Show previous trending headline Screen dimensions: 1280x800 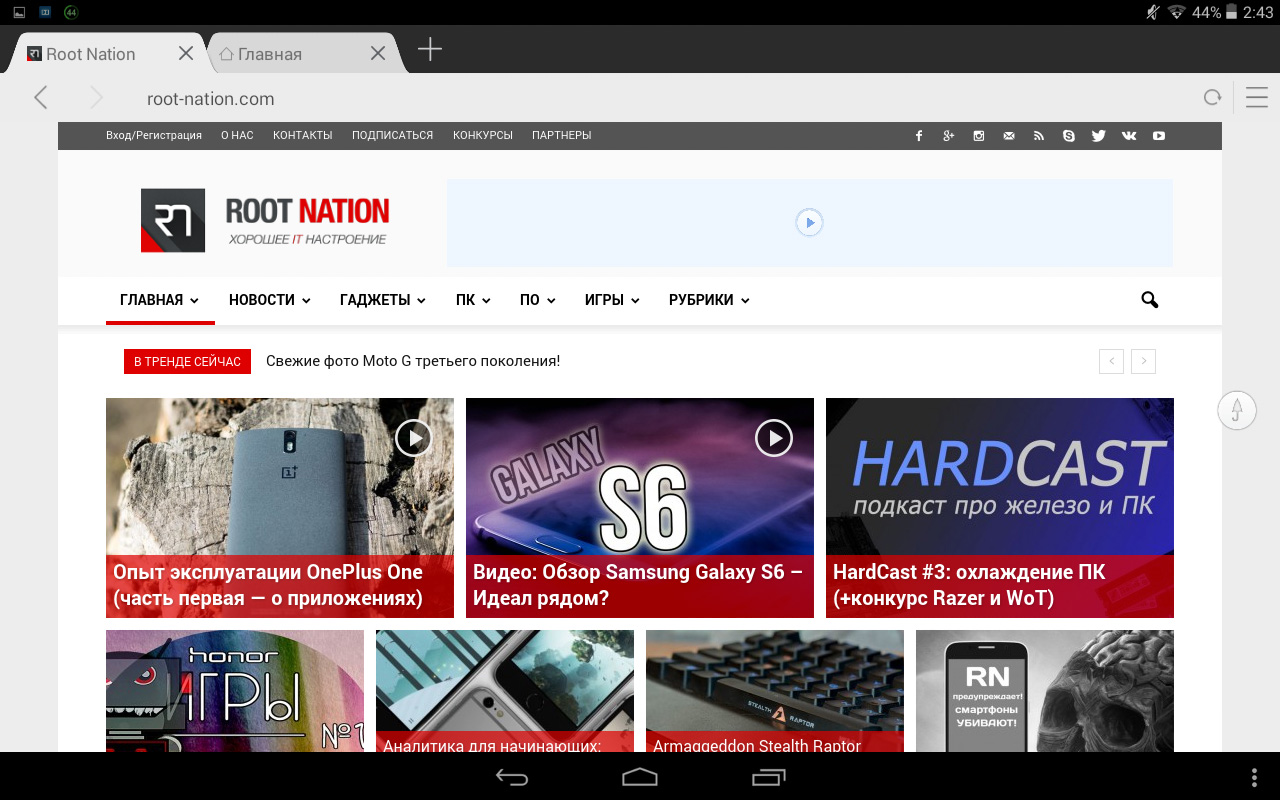coord(1111,361)
